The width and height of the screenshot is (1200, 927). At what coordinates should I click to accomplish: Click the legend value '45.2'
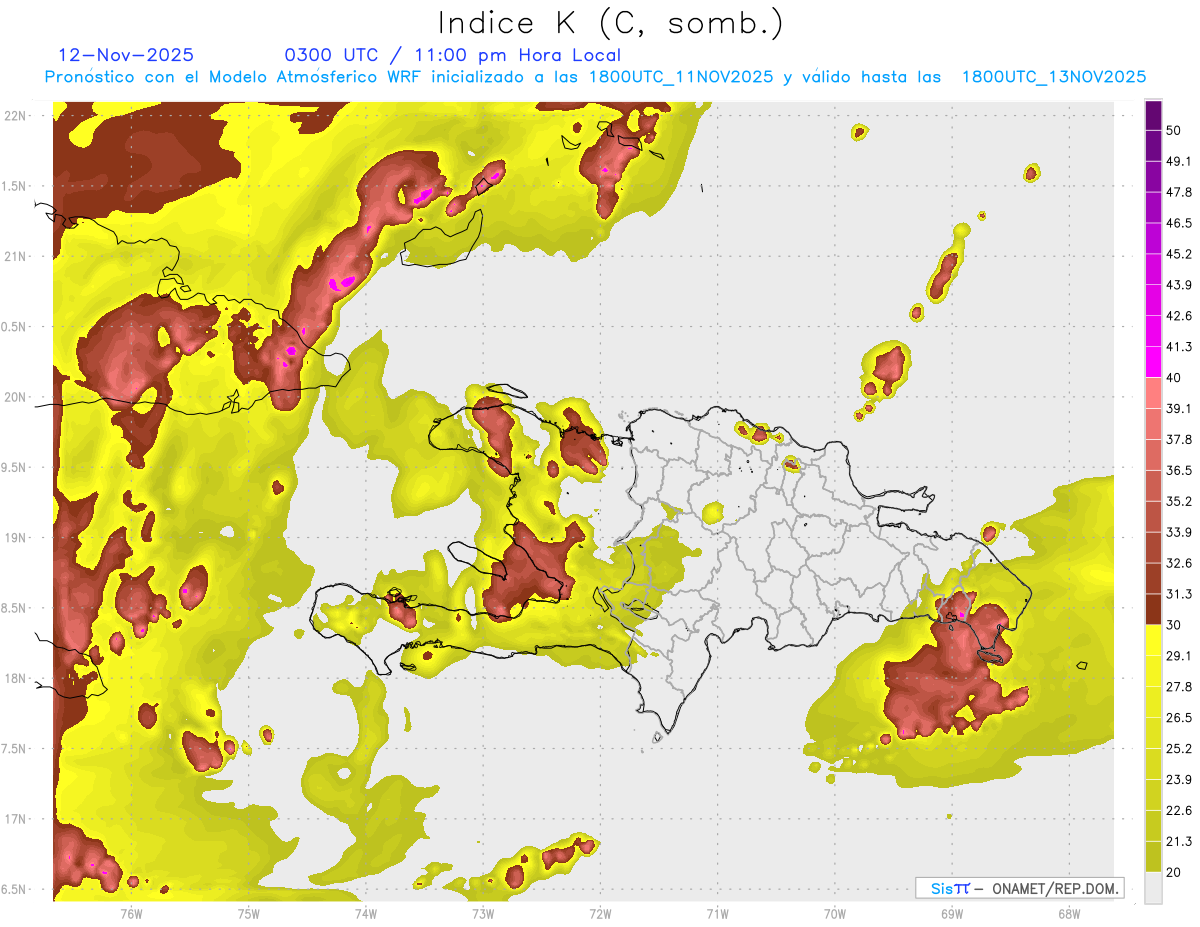tap(1179, 254)
